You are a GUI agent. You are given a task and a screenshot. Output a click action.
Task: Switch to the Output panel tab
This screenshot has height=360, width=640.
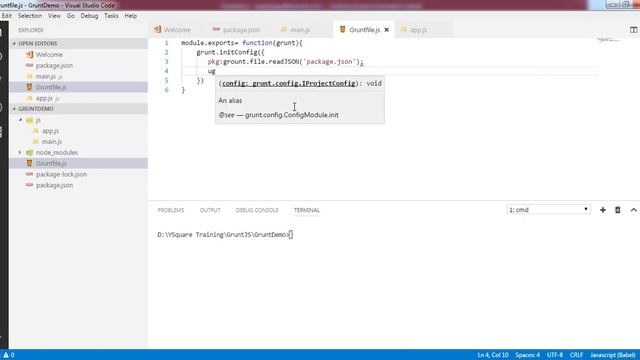click(210, 210)
